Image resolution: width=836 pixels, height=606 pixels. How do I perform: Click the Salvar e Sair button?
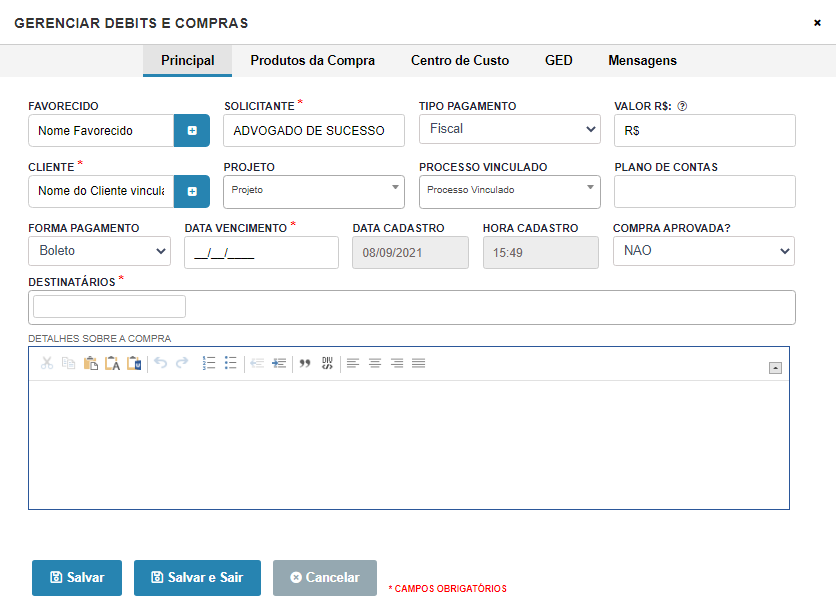(x=197, y=578)
